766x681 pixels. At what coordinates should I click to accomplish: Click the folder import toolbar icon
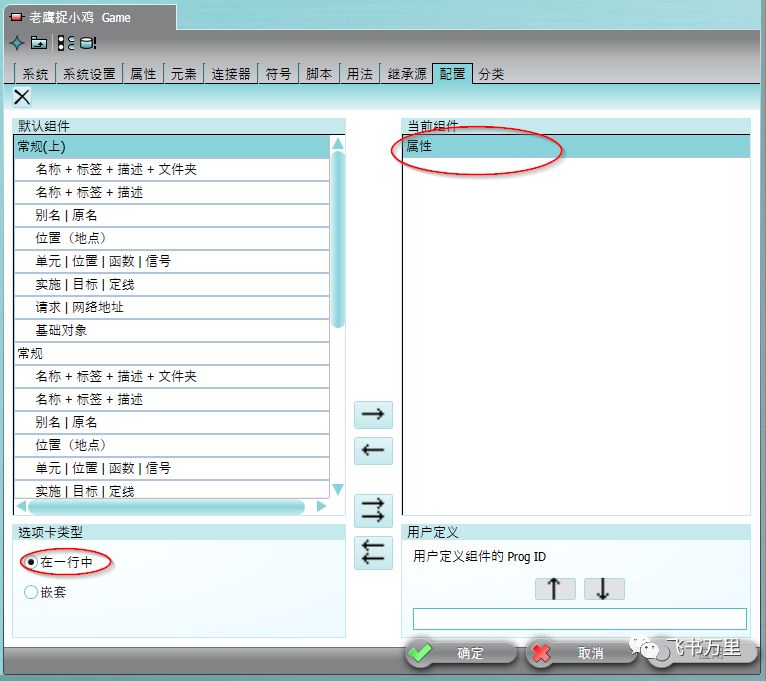pos(39,43)
